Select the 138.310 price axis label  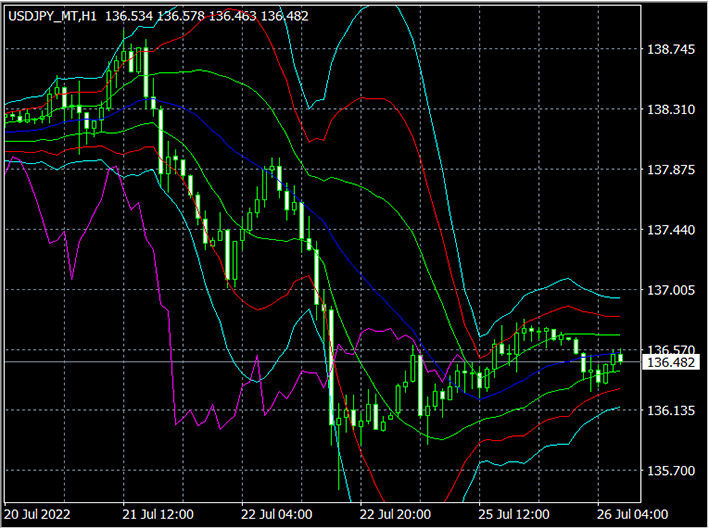point(671,109)
